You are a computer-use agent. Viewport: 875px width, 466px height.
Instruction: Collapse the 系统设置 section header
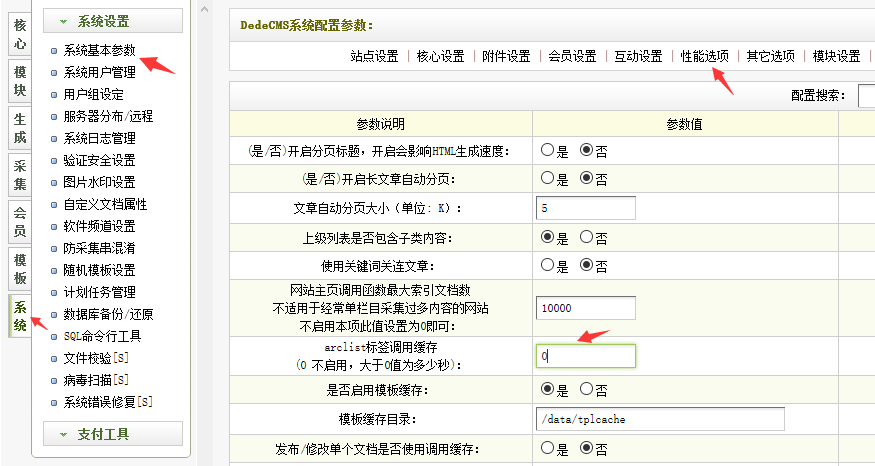(112, 21)
